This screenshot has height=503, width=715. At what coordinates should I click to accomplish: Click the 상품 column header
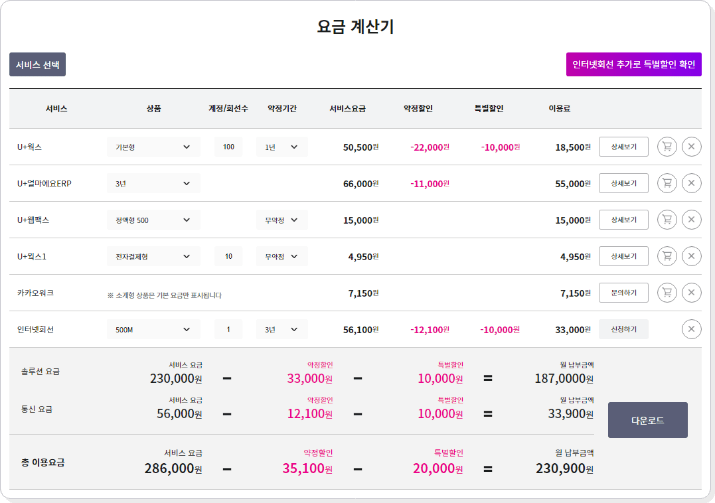coord(154,109)
